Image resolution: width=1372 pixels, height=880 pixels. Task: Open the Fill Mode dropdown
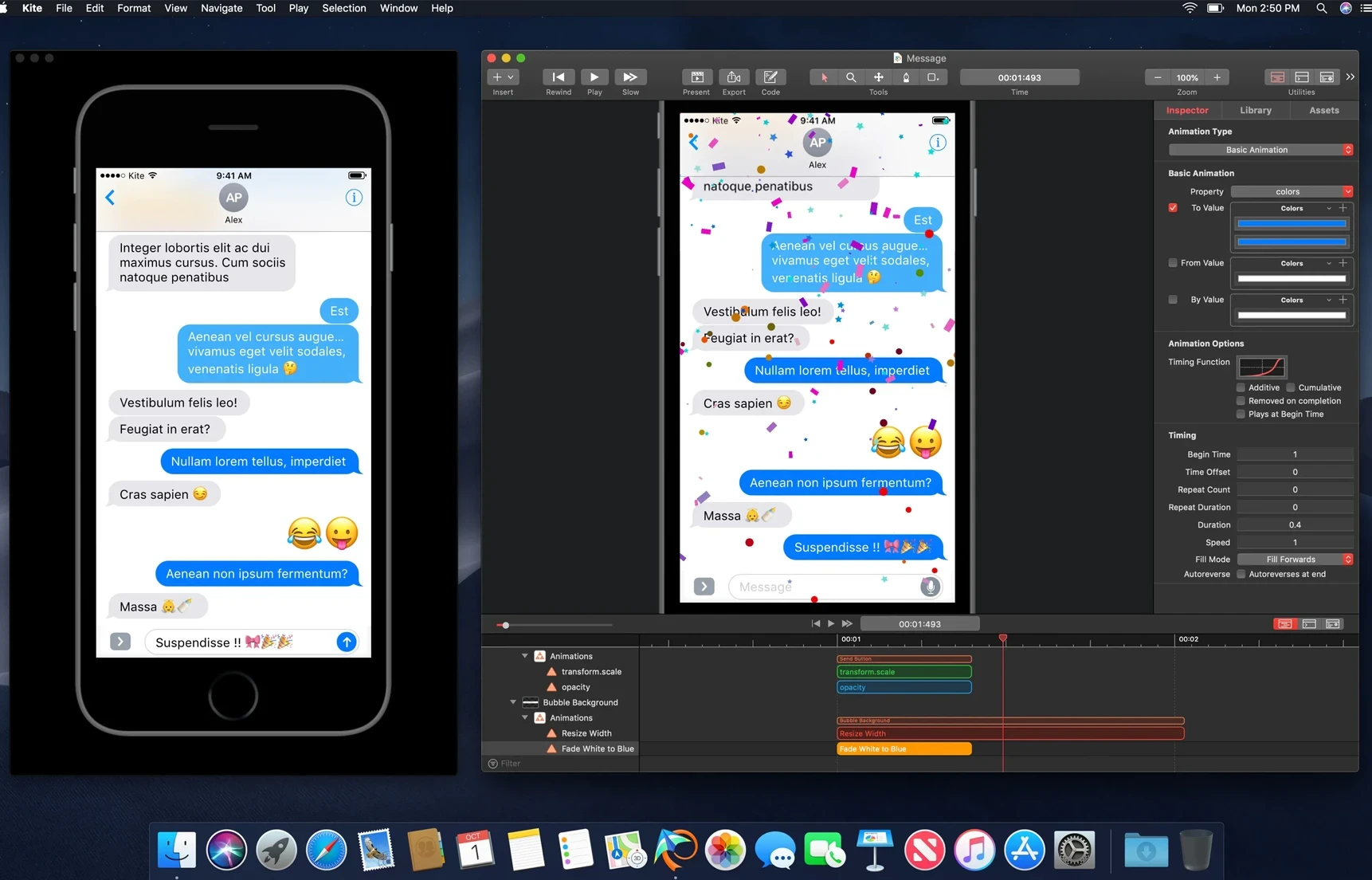coord(1294,560)
